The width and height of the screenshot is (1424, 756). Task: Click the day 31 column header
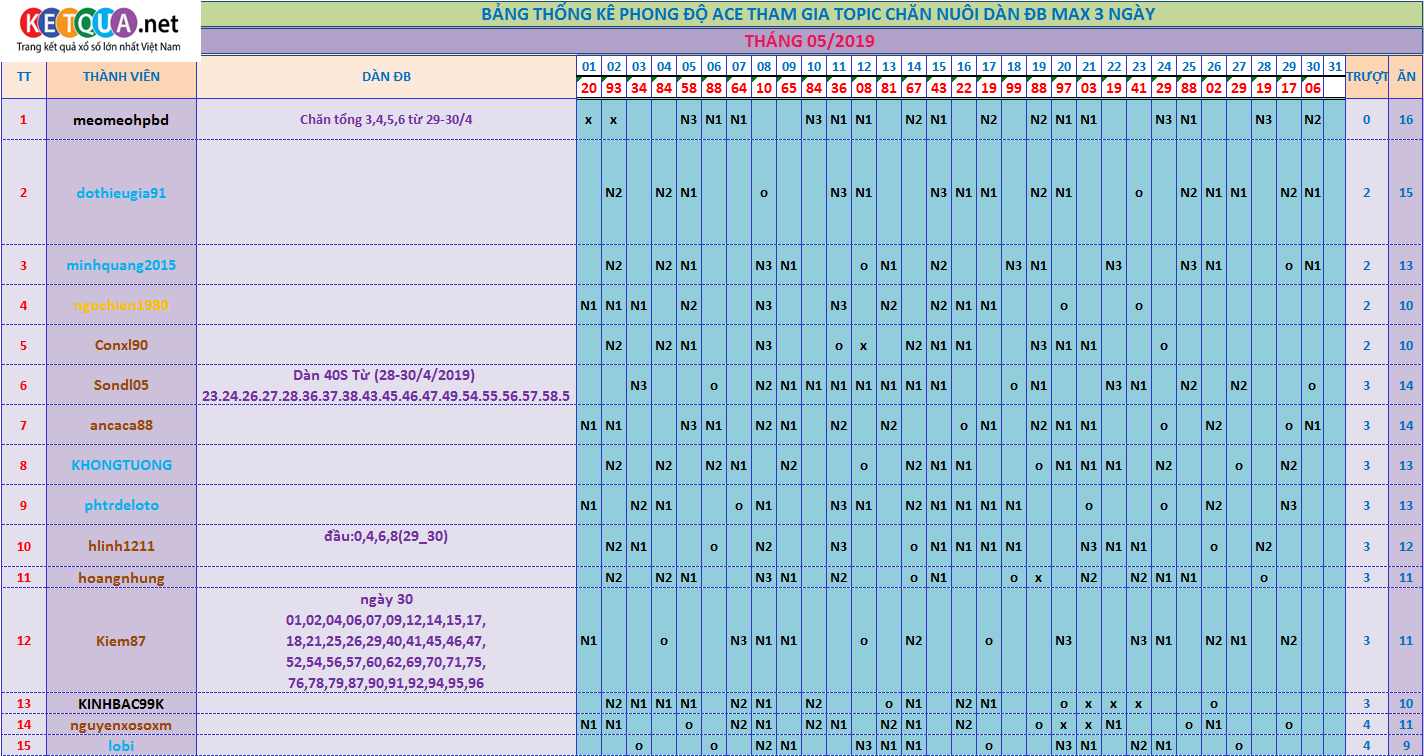tap(1335, 67)
